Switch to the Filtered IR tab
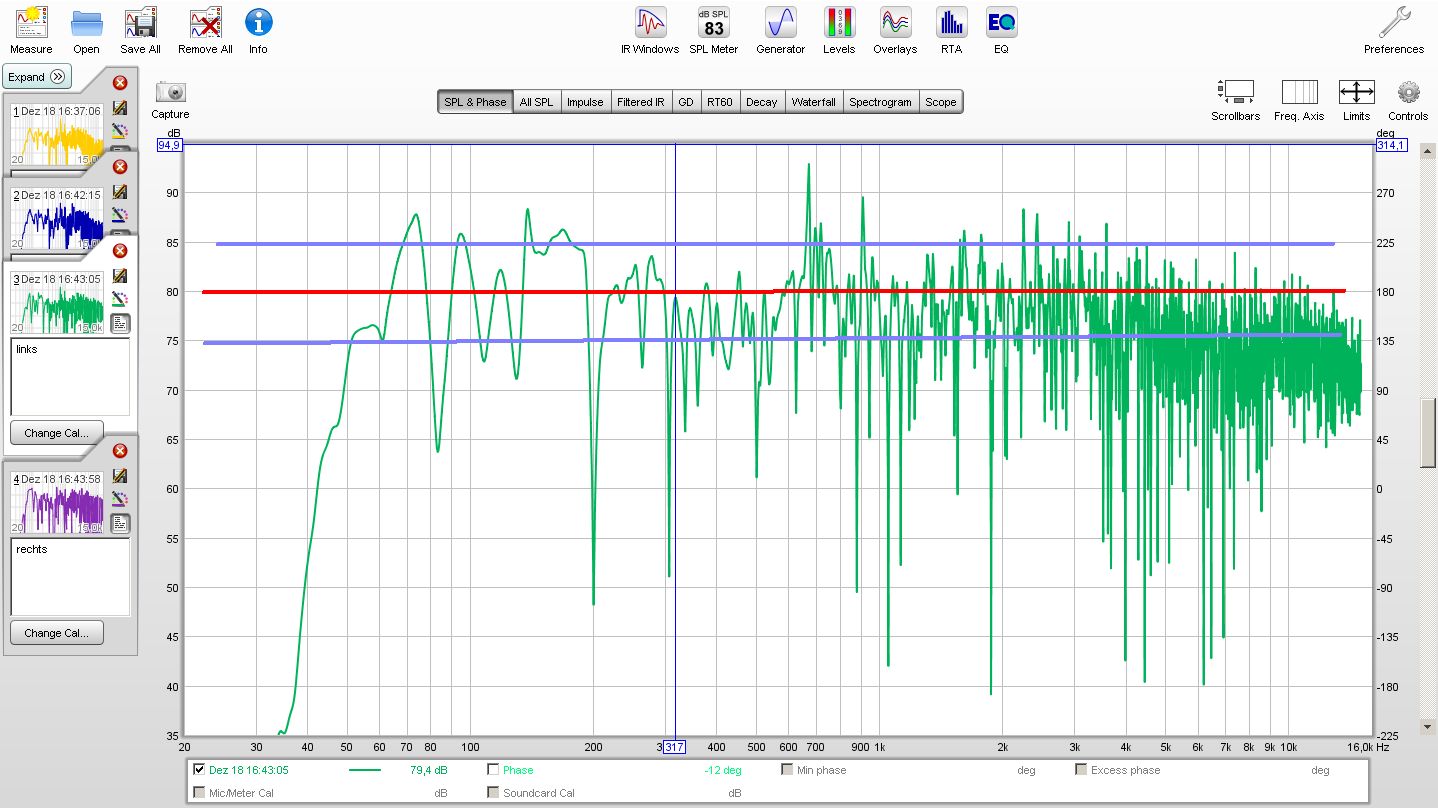This screenshot has width=1438, height=808. coord(640,102)
